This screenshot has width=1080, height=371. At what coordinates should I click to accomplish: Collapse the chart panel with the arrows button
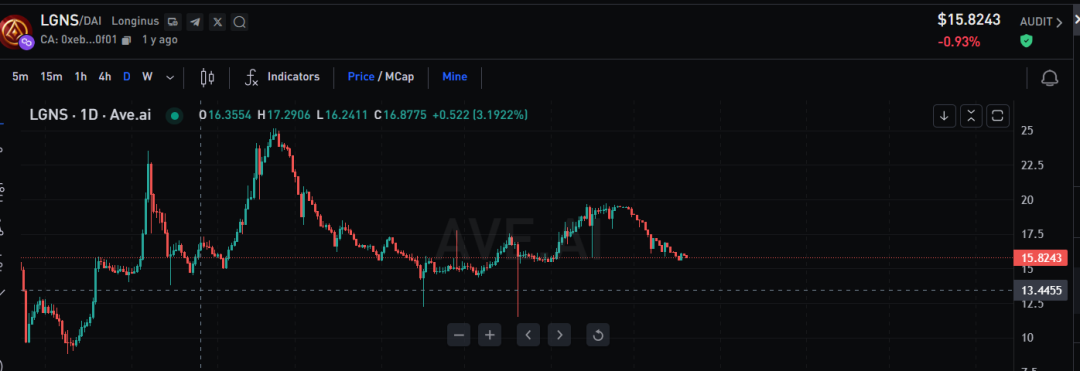coord(971,116)
